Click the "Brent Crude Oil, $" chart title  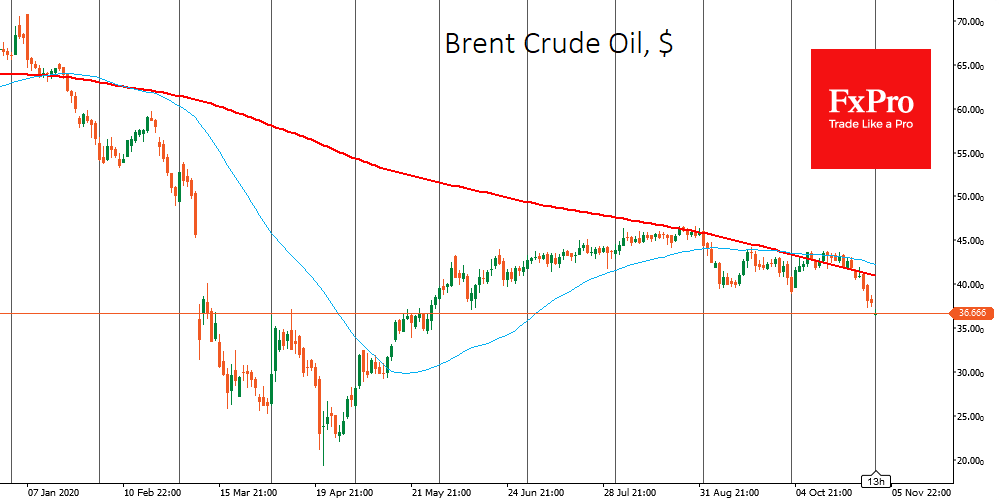[558, 45]
